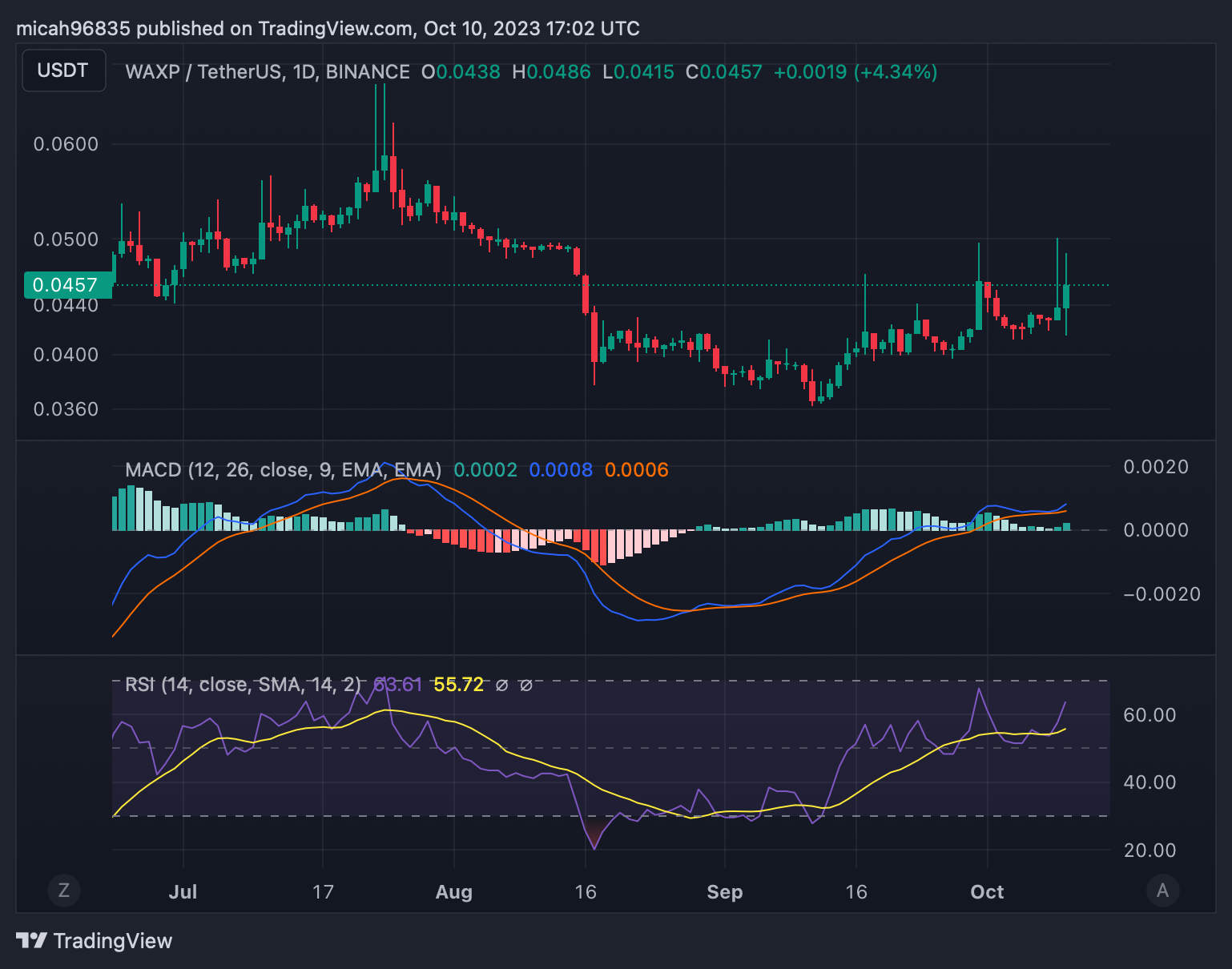Click the 0.0000 MACD axis label

(x=1156, y=530)
